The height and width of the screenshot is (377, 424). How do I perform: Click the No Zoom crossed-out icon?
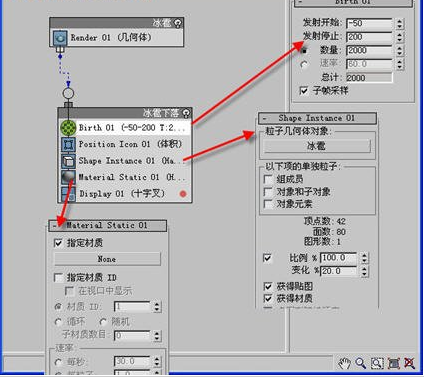click(x=410, y=363)
